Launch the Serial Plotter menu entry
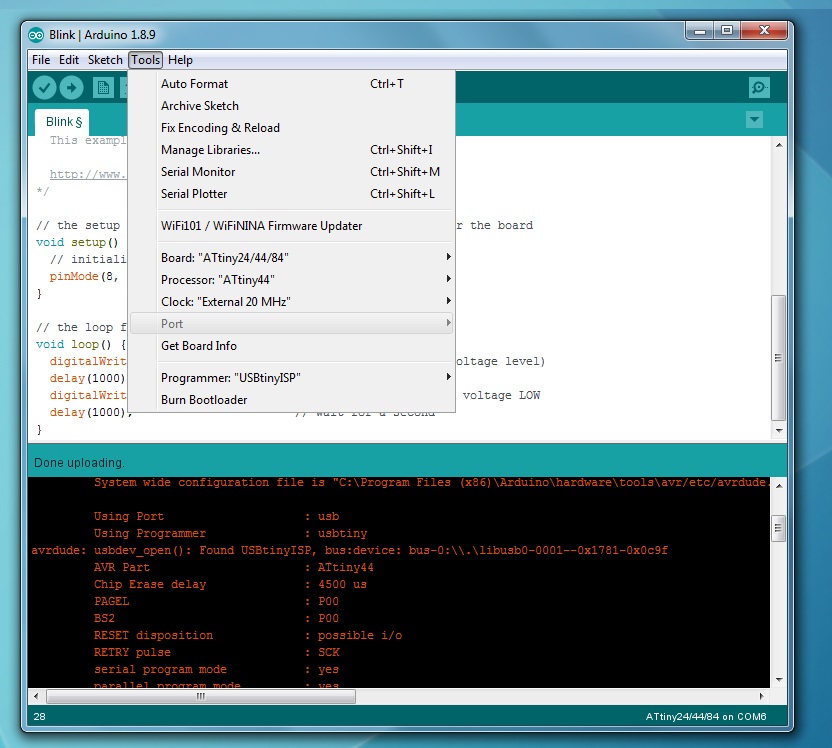This screenshot has width=832, height=748. 194,194
